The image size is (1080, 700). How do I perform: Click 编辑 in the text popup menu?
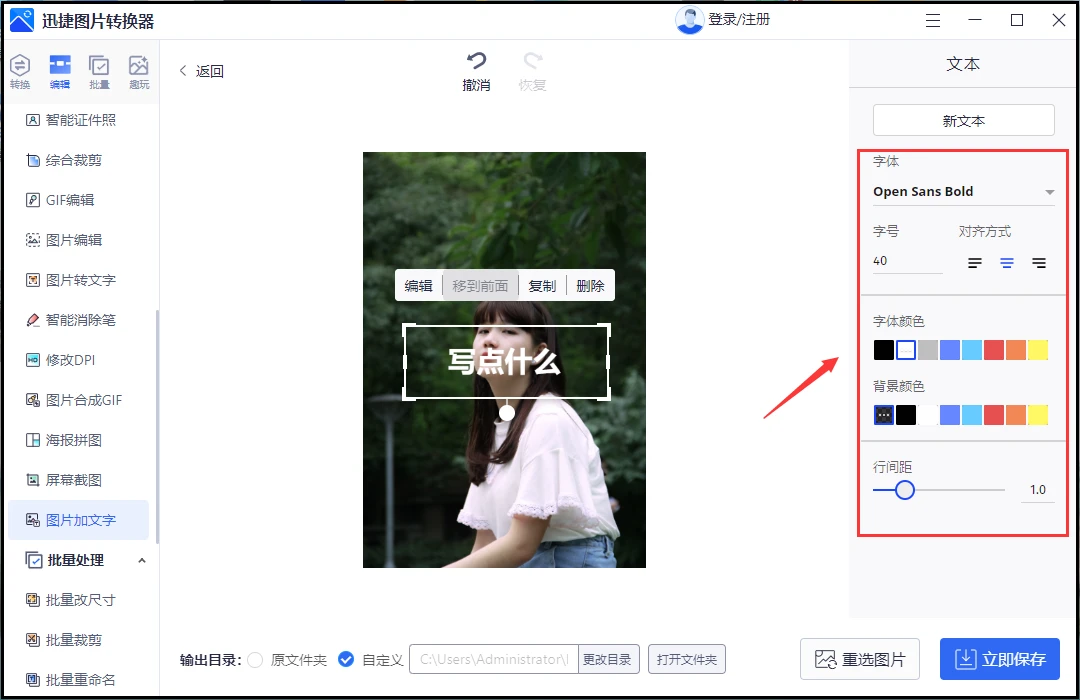[418, 285]
